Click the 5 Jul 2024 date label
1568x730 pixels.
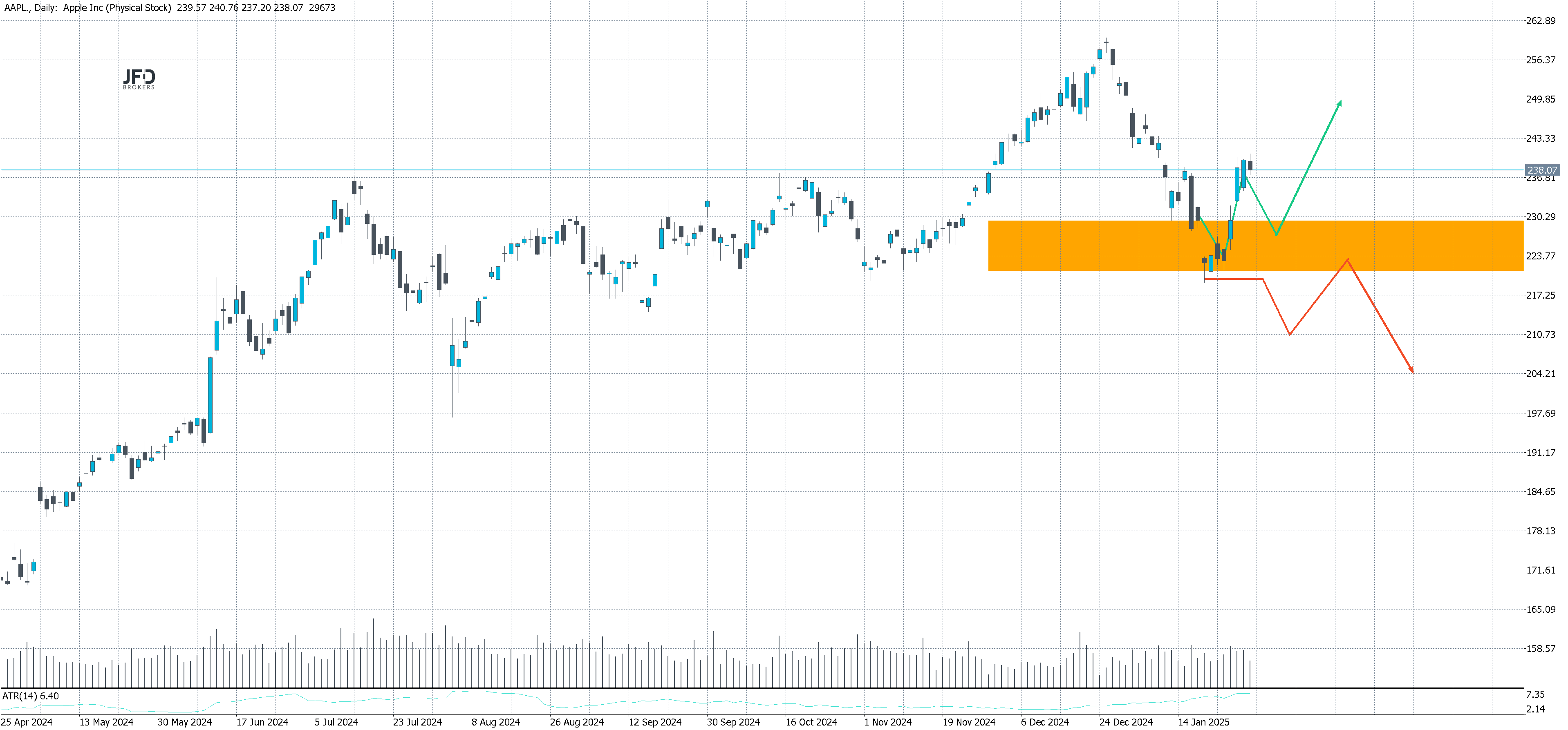coord(336,722)
